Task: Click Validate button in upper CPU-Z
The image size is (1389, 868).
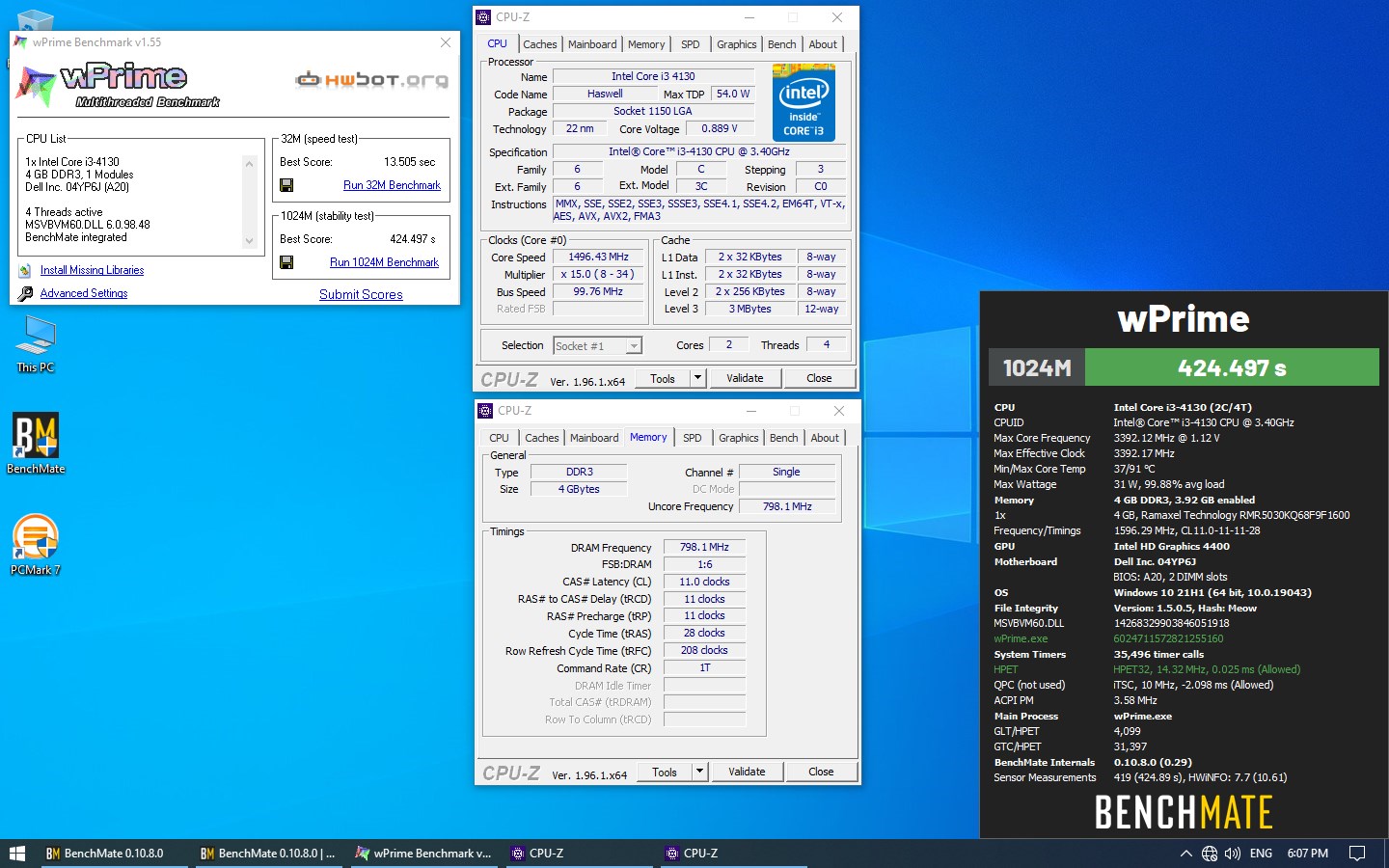Action: coord(745,378)
